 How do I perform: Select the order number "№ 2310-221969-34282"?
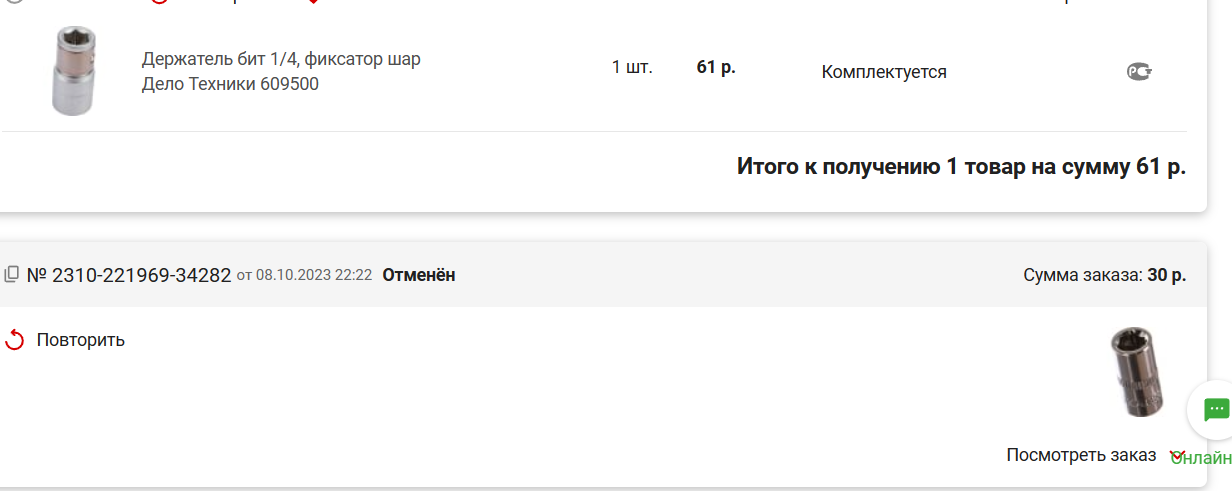(129, 274)
